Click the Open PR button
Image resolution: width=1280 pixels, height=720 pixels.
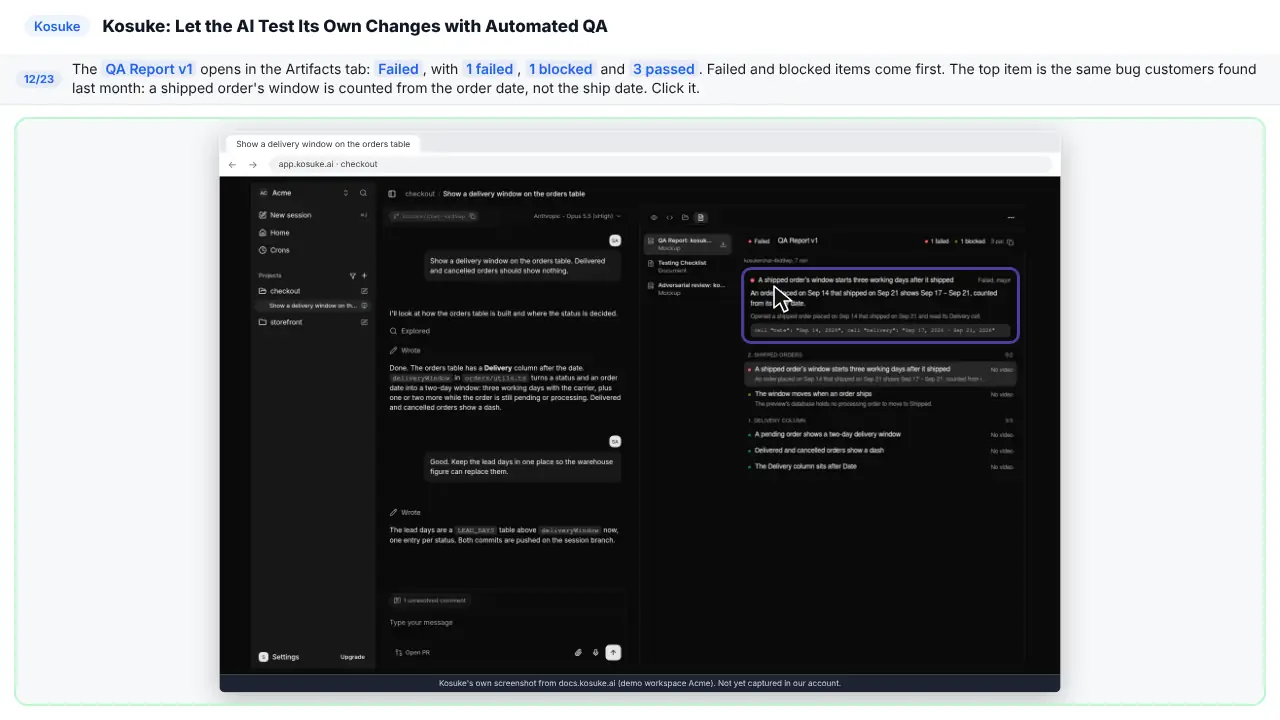pyautogui.click(x=412, y=653)
